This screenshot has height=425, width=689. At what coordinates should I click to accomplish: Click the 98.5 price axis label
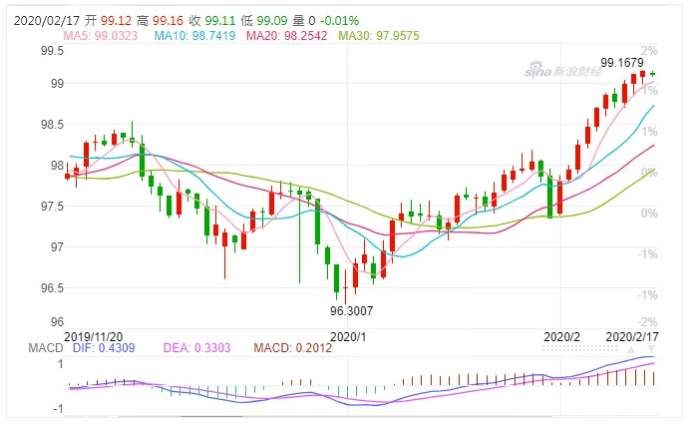point(52,124)
